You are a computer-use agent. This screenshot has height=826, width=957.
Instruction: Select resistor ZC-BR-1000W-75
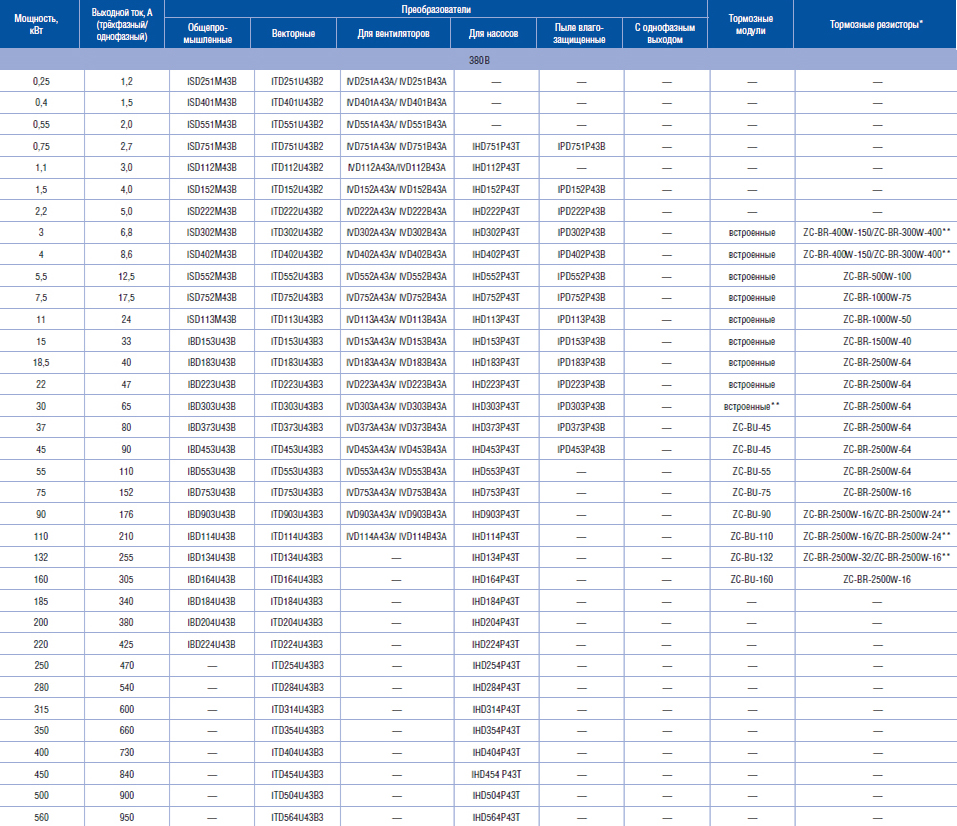(877, 297)
